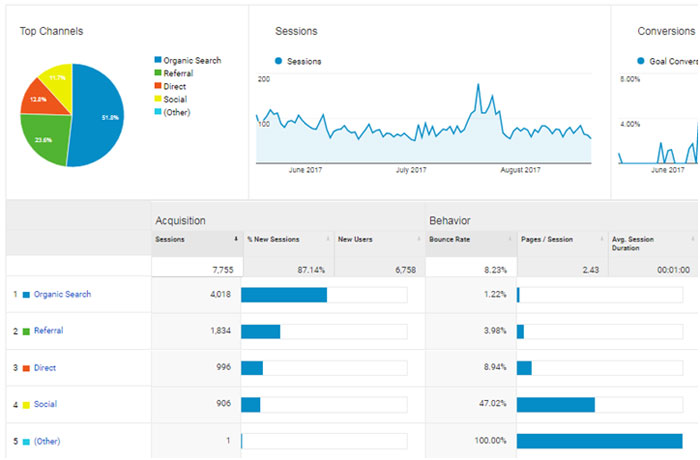Screen dimensions: 700x460
Task: Open the Direct channel link
Action: pyautogui.click(x=45, y=368)
